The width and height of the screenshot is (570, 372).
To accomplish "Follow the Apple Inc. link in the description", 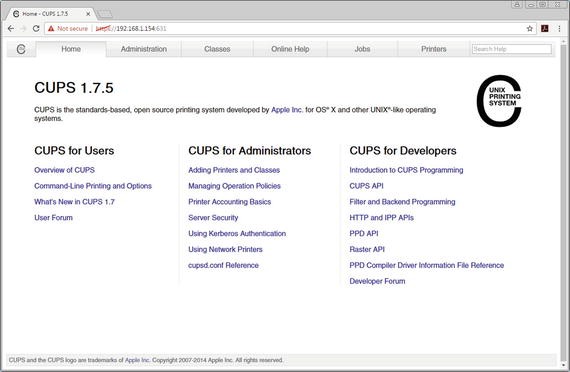I will [x=287, y=110].
